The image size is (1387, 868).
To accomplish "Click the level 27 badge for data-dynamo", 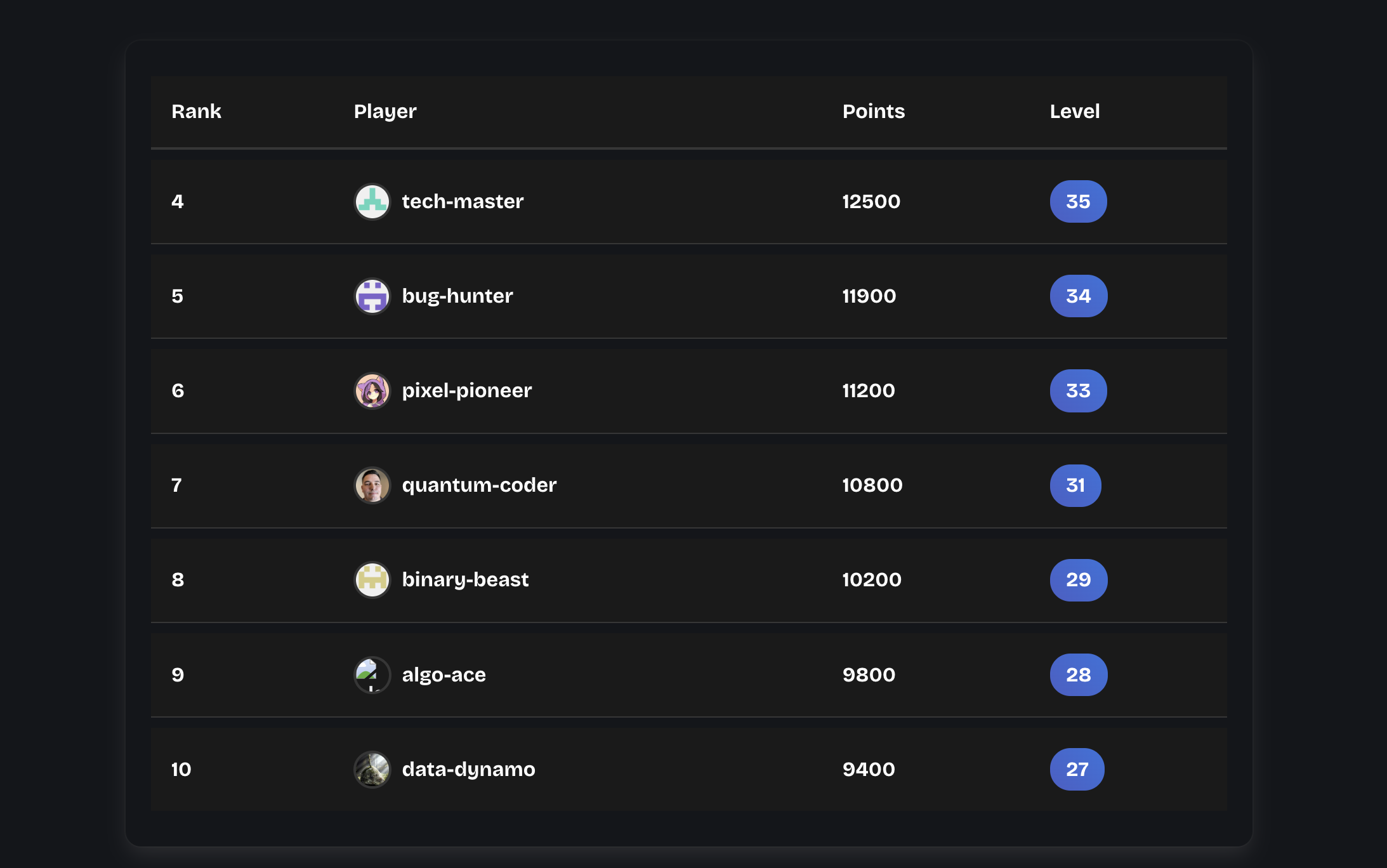I will 1077,769.
